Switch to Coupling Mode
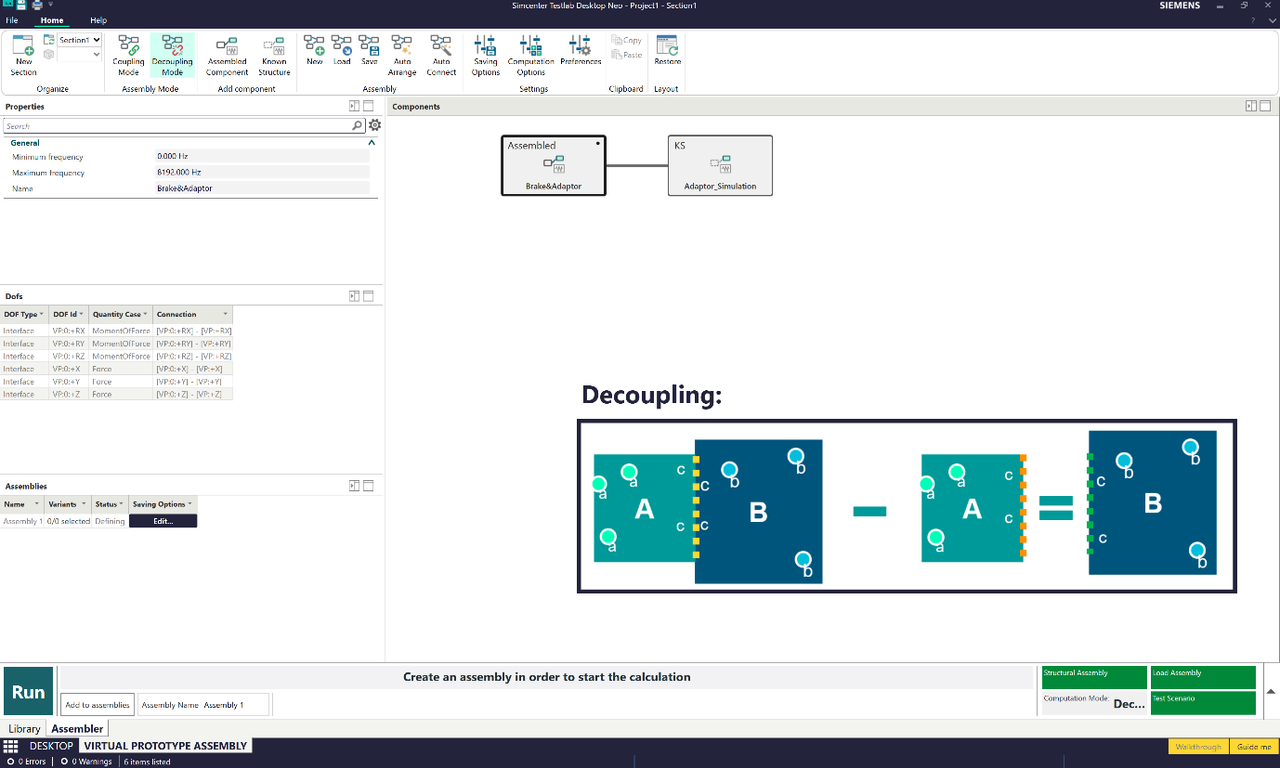This screenshot has width=1280, height=768. coord(128,55)
